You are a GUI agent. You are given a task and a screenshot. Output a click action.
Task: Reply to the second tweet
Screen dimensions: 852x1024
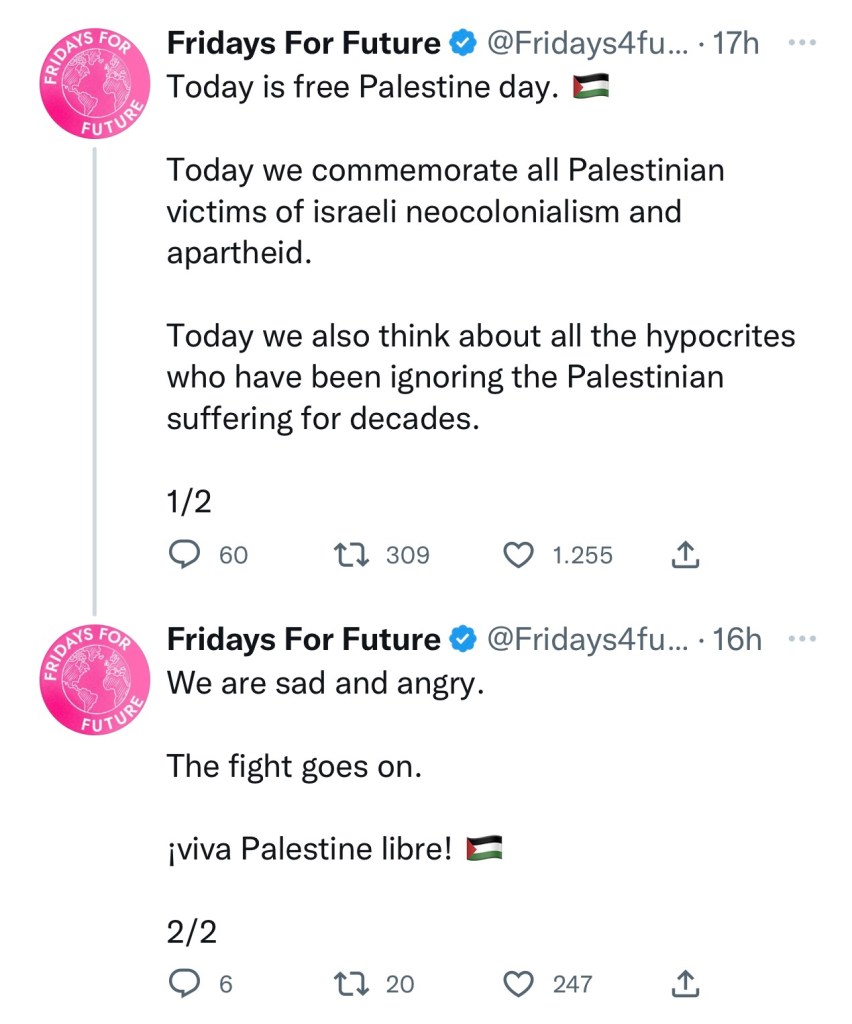pyautogui.click(x=184, y=984)
